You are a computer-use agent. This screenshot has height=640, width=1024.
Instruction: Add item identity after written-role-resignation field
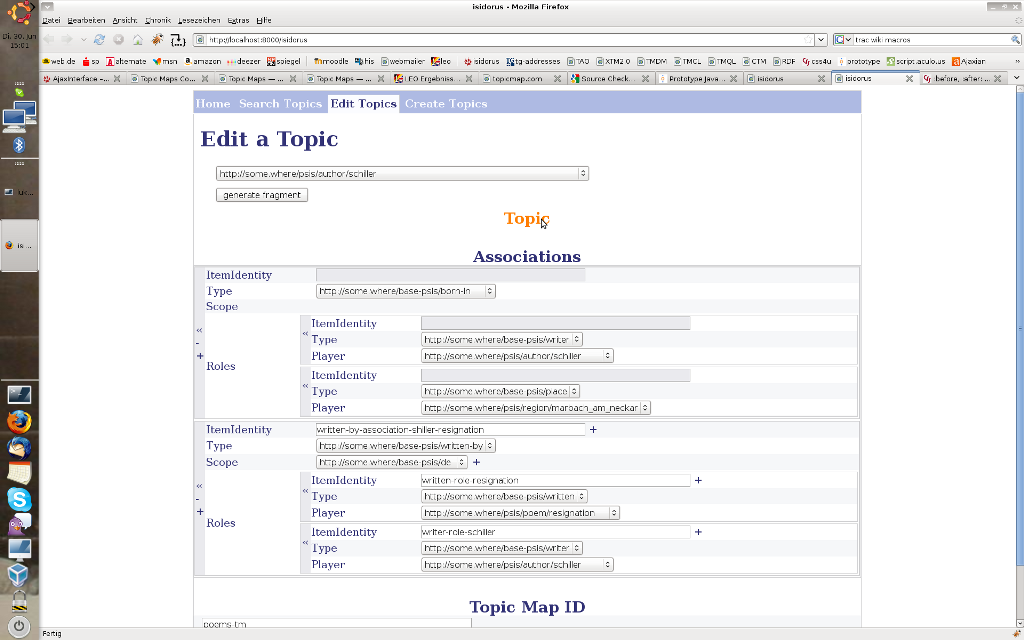tap(698, 480)
